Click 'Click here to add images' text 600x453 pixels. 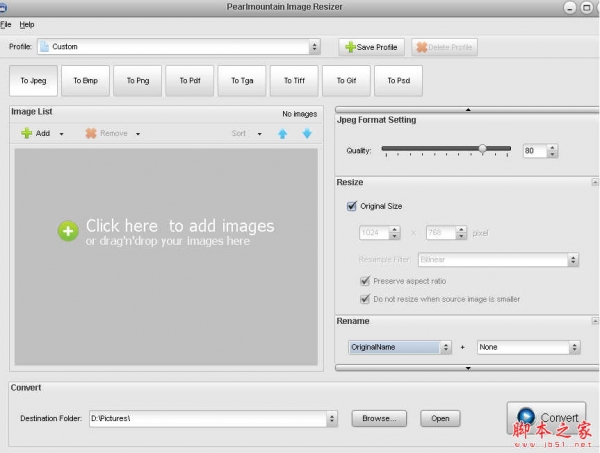click(180, 226)
